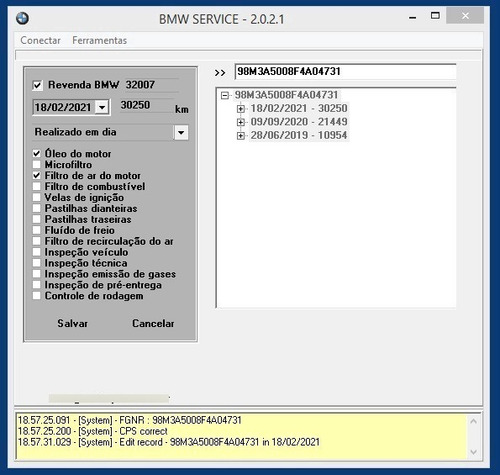Viewport: 500px width, 475px height.
Task: Click the 30250 km mileage field
Action: pyautogui.click(x=147, y=105)
